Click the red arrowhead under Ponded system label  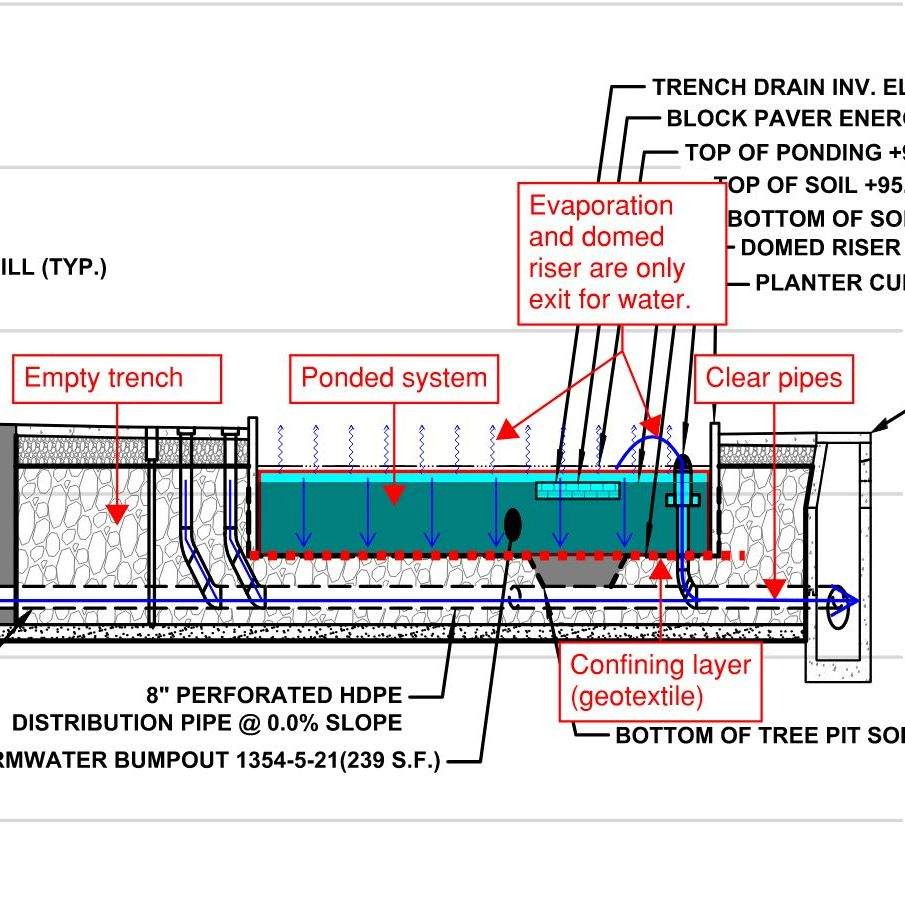coord(395,494)
